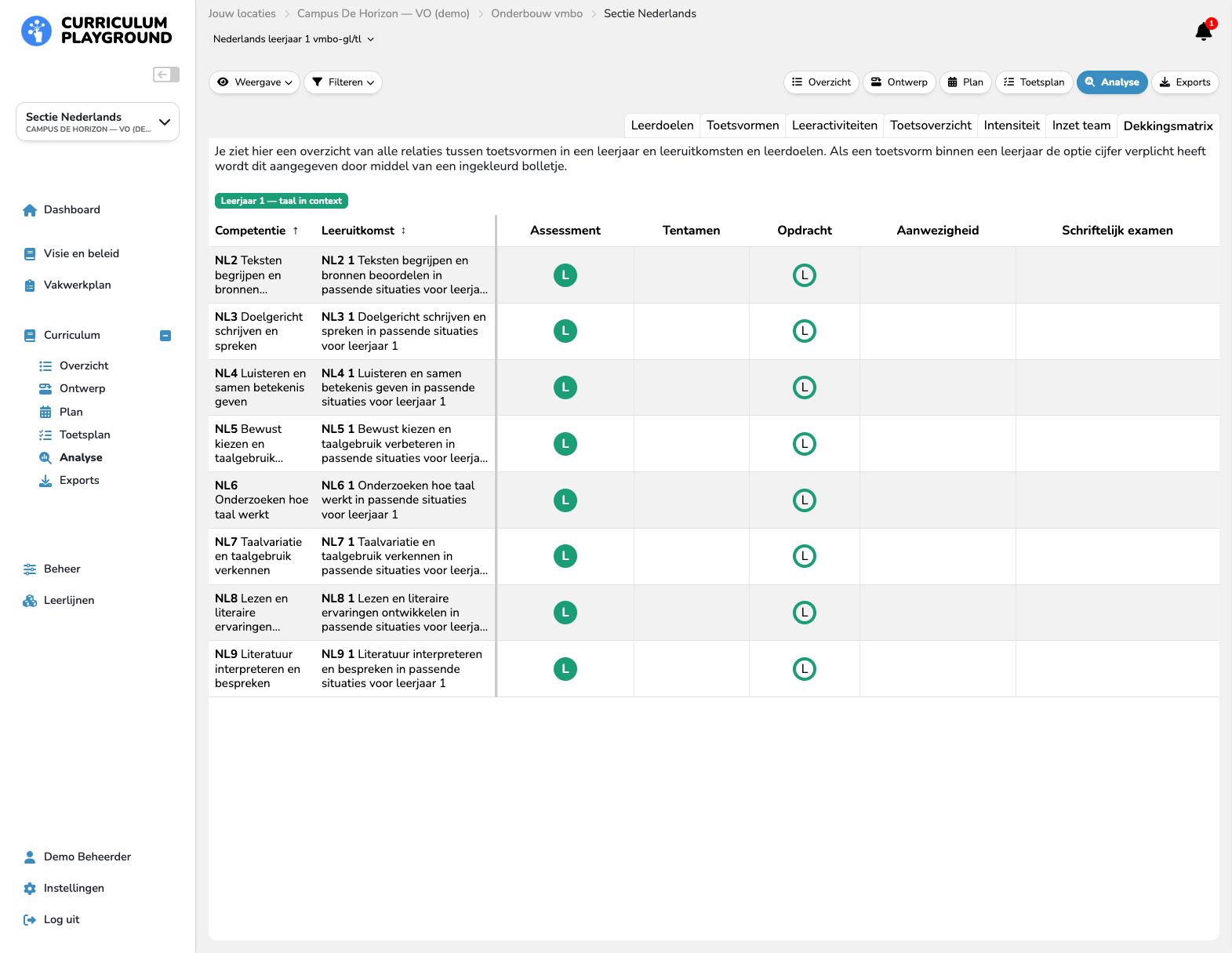Open the Weergave view dropdown
This screenshot has width=1232, height=953.
tap(255, 82)
